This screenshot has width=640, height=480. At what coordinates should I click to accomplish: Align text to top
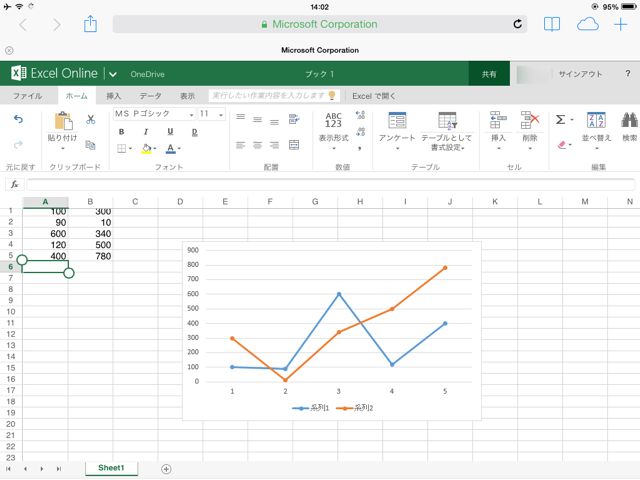(241, 117)
